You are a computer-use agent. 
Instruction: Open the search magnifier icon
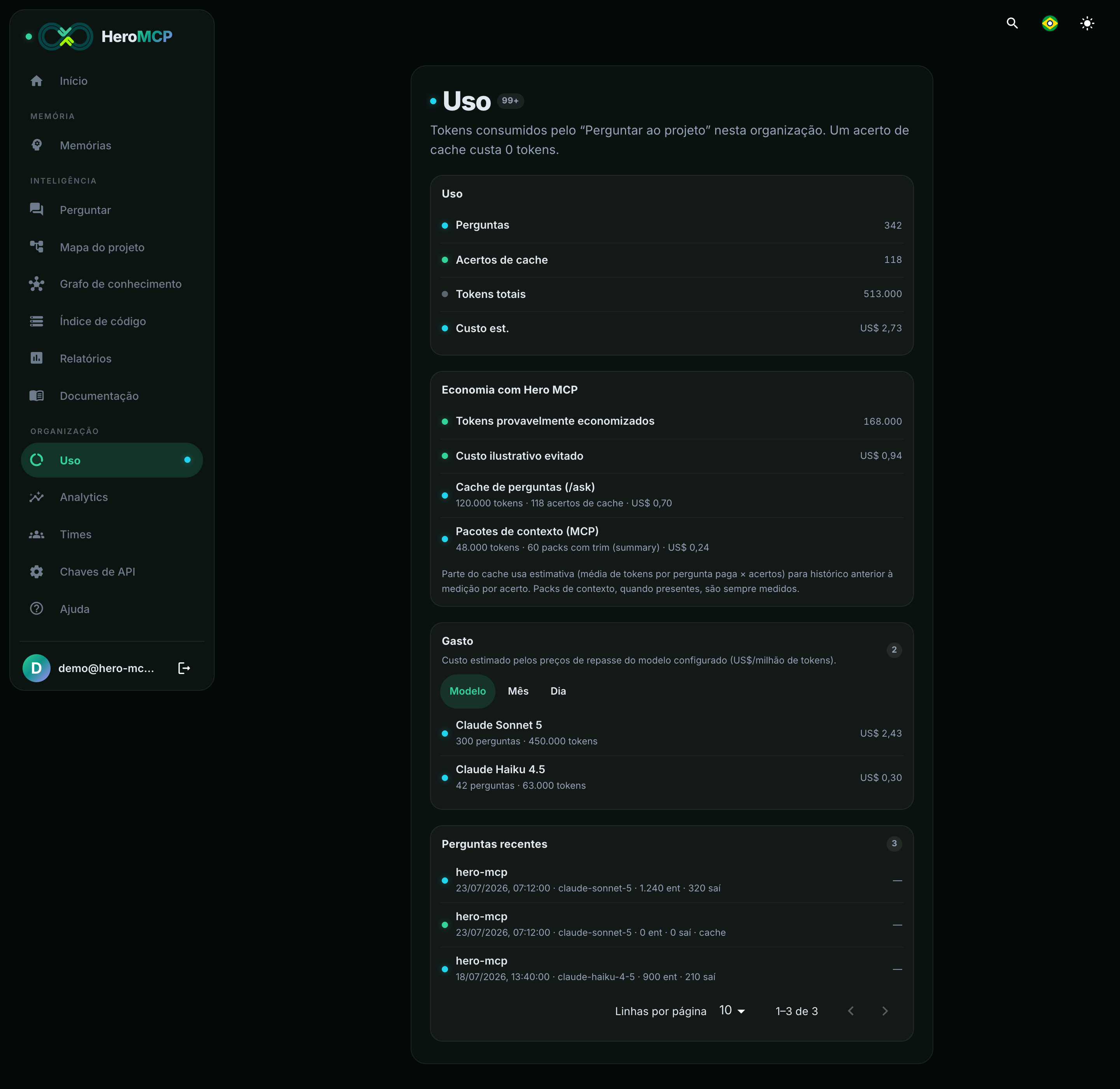click(1012, 23)
